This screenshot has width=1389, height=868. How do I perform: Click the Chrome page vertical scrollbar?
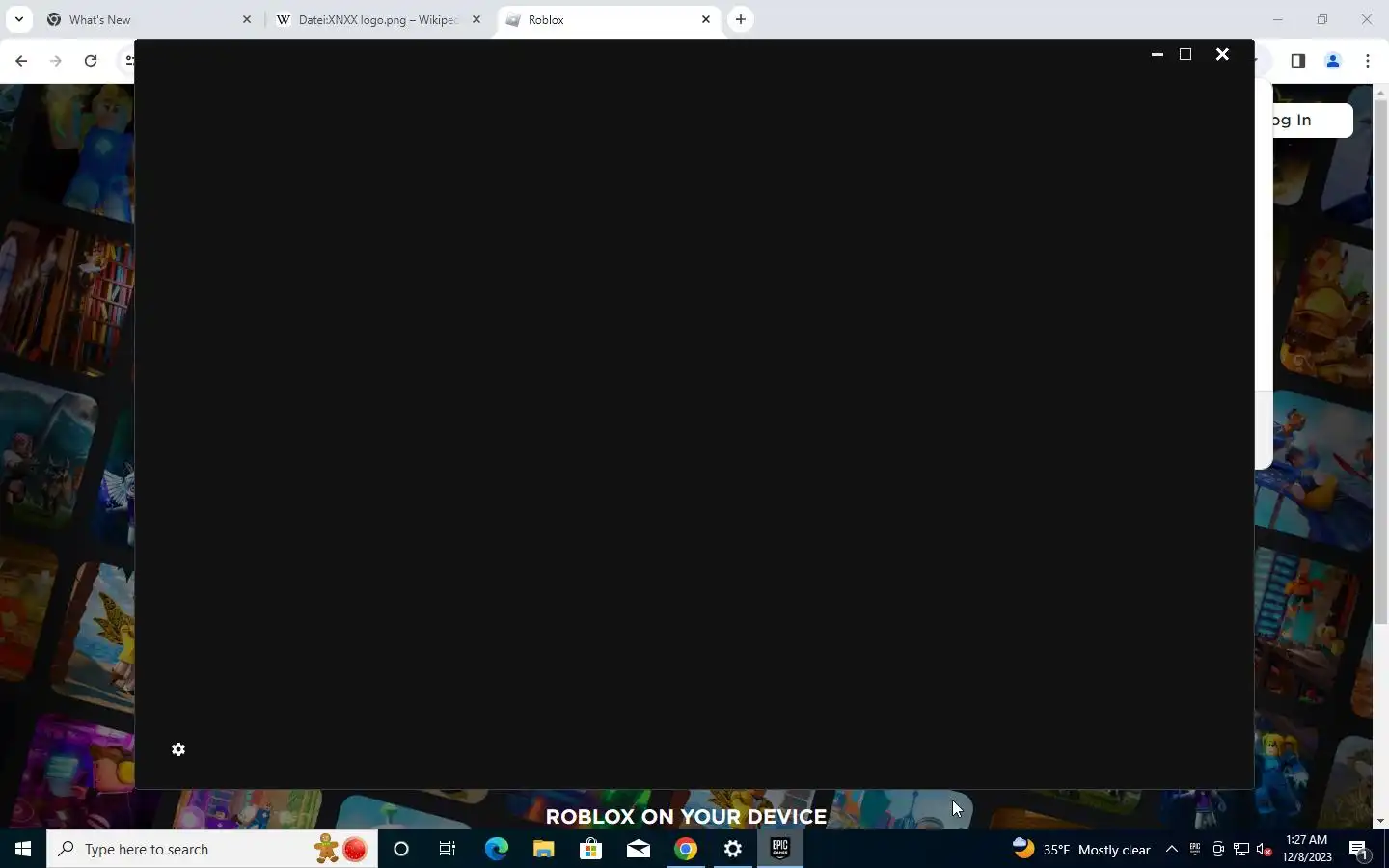(1380, 362)
